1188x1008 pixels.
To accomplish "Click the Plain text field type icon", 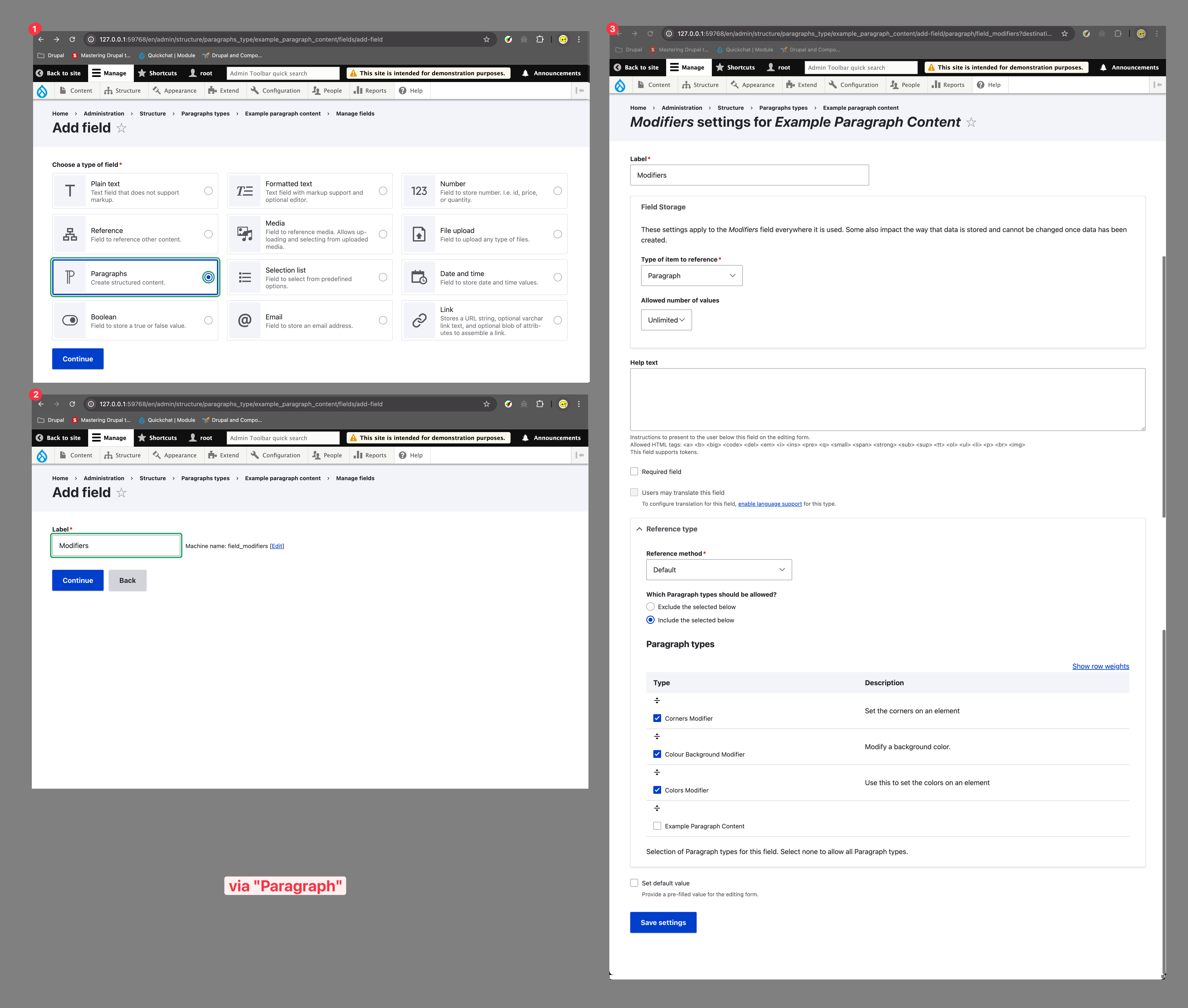I will pyautogui.click(x=70, y=191).
